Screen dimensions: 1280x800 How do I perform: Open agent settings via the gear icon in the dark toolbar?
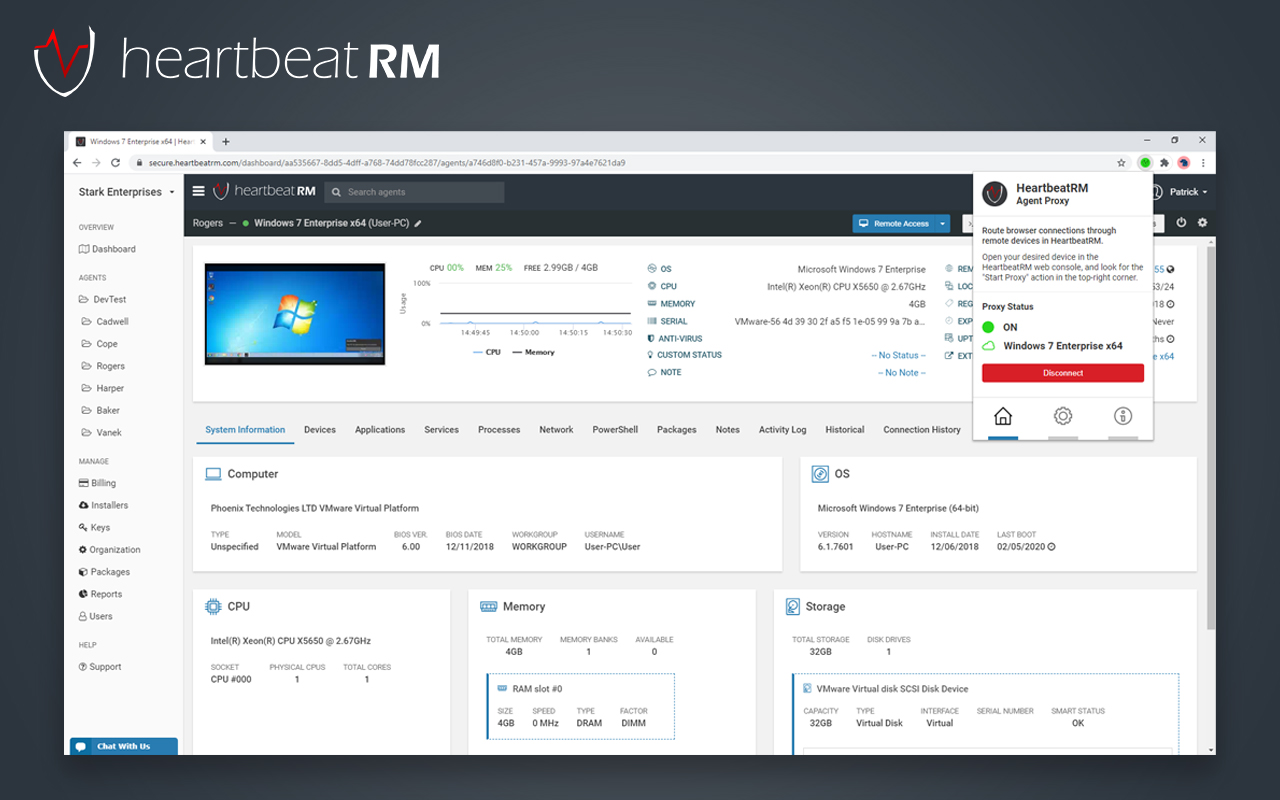(x=1202, y=223)
